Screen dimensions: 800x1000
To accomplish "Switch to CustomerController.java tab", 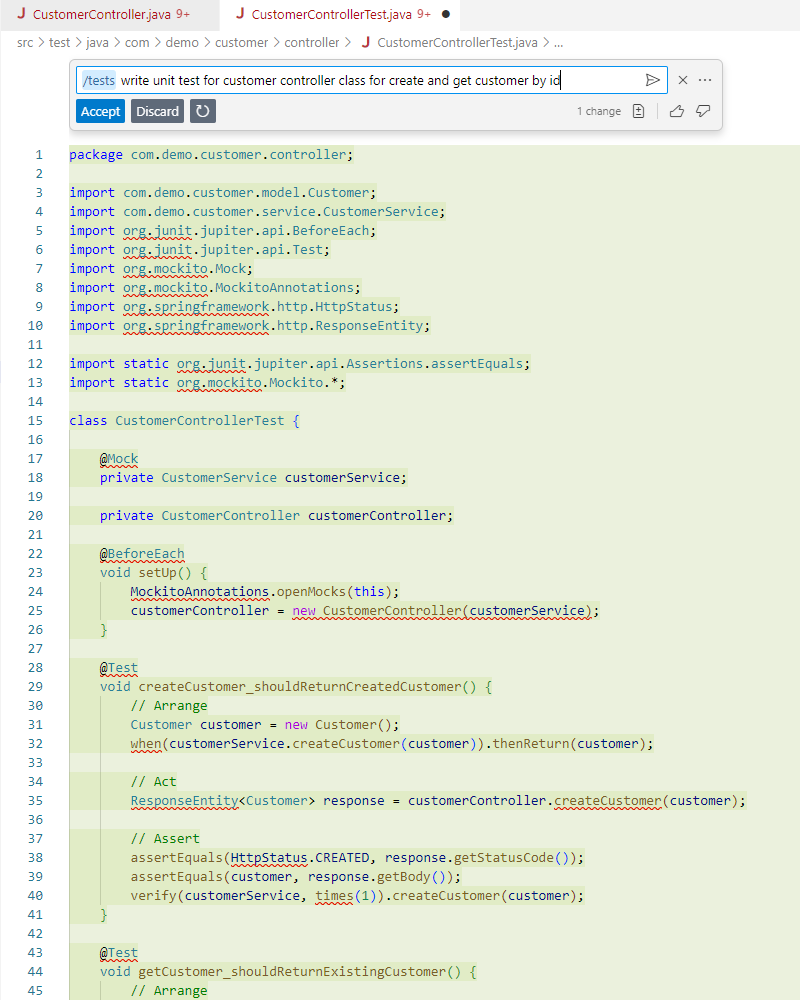I will coord(110,14).
